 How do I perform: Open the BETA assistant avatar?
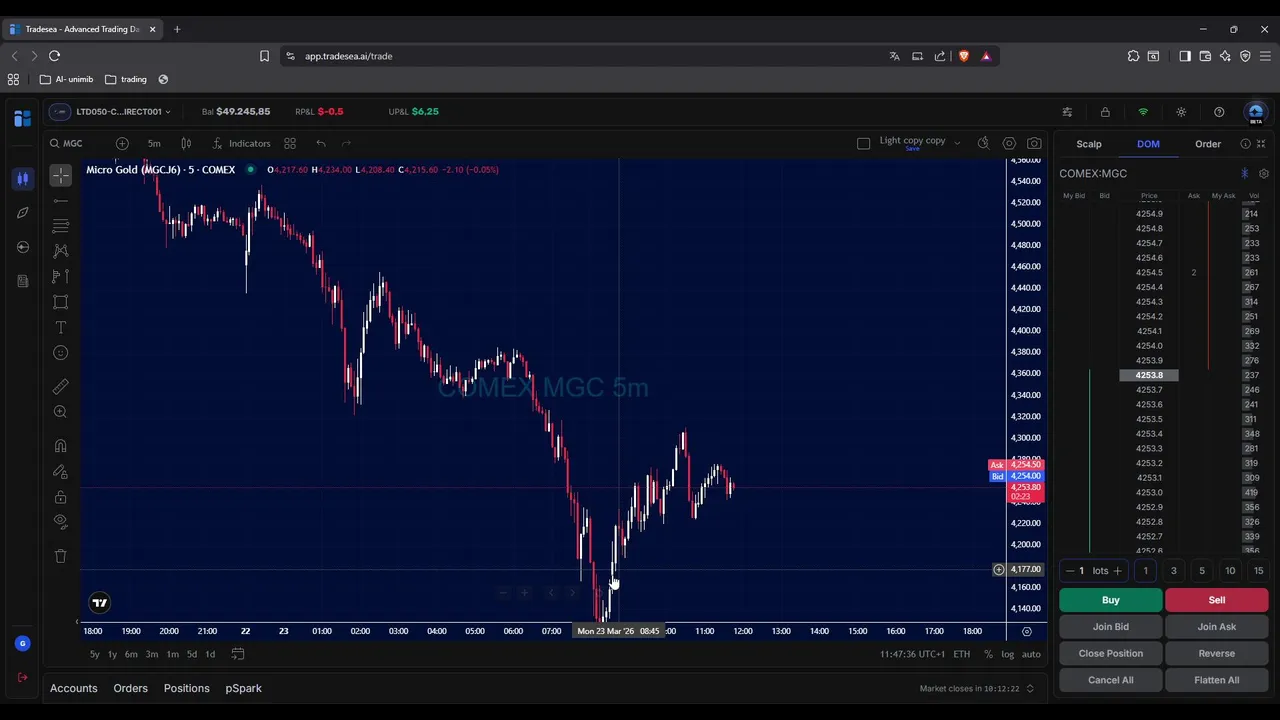tap(1256, 112)
